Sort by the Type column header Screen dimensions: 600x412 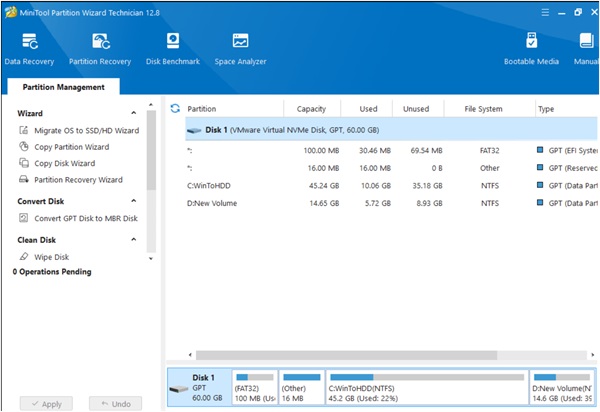coord(546,109)
